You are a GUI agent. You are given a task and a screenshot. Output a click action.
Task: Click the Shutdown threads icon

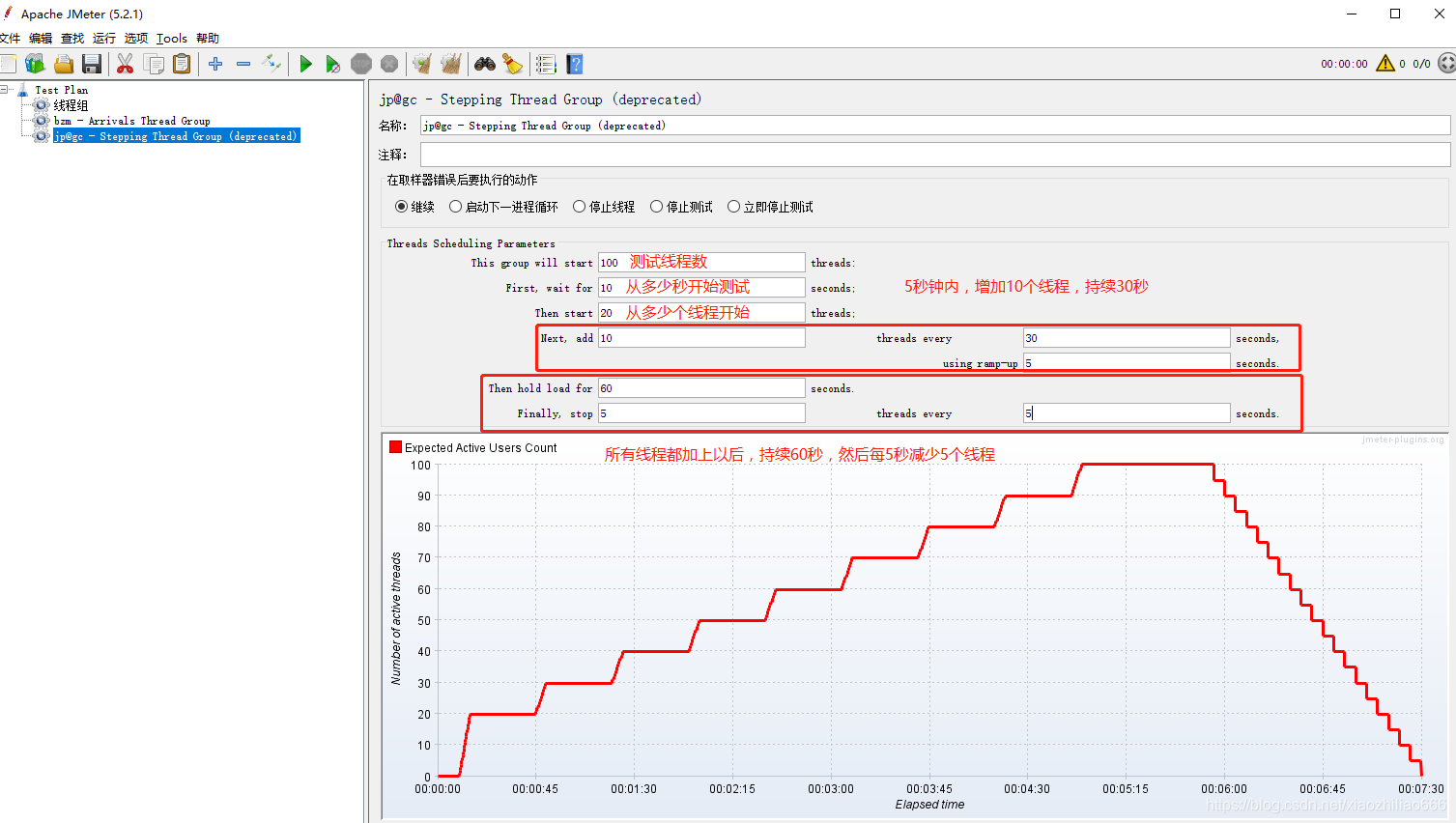[x=389, y=64]
